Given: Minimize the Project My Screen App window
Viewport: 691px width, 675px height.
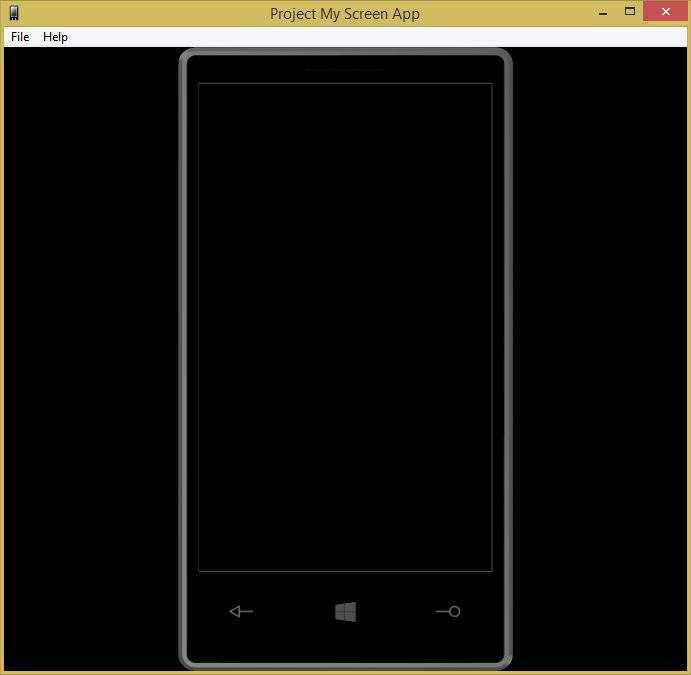Looking at the screenshot, I should pyautogui.click(x=603, y=12).
